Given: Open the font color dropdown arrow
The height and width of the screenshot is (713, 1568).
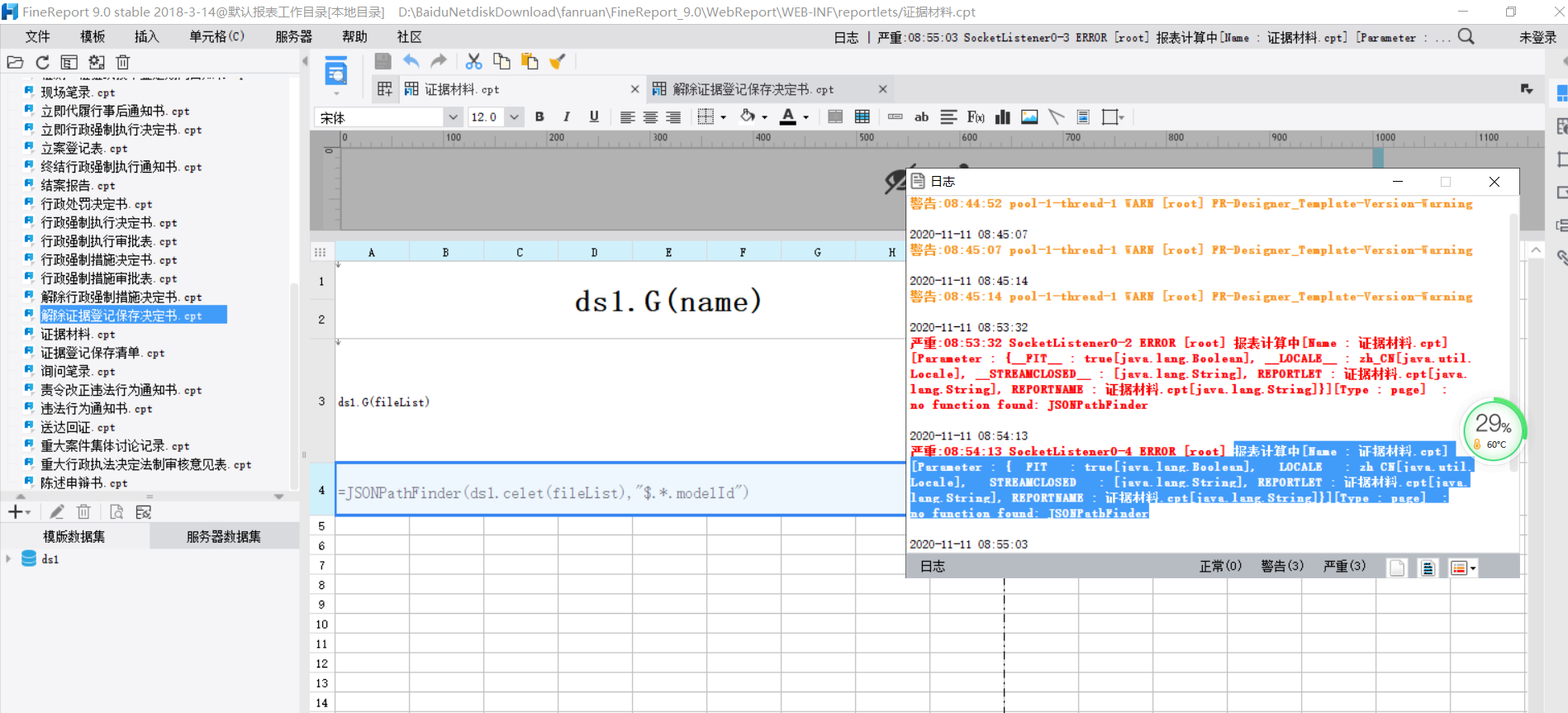Looking at the screenshot, I should coord(805,117).
